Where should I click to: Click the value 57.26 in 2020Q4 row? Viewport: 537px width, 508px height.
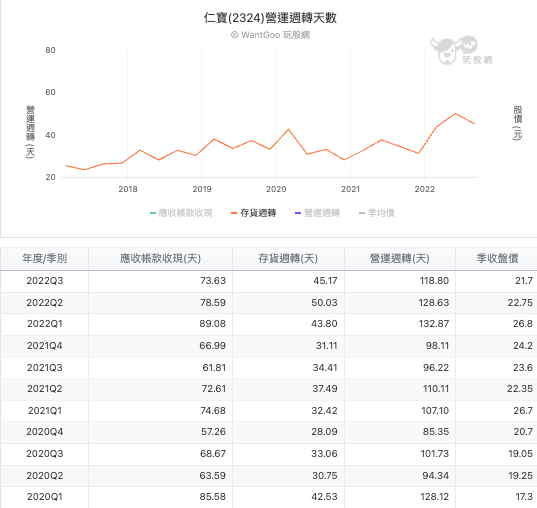click(213, 432)
